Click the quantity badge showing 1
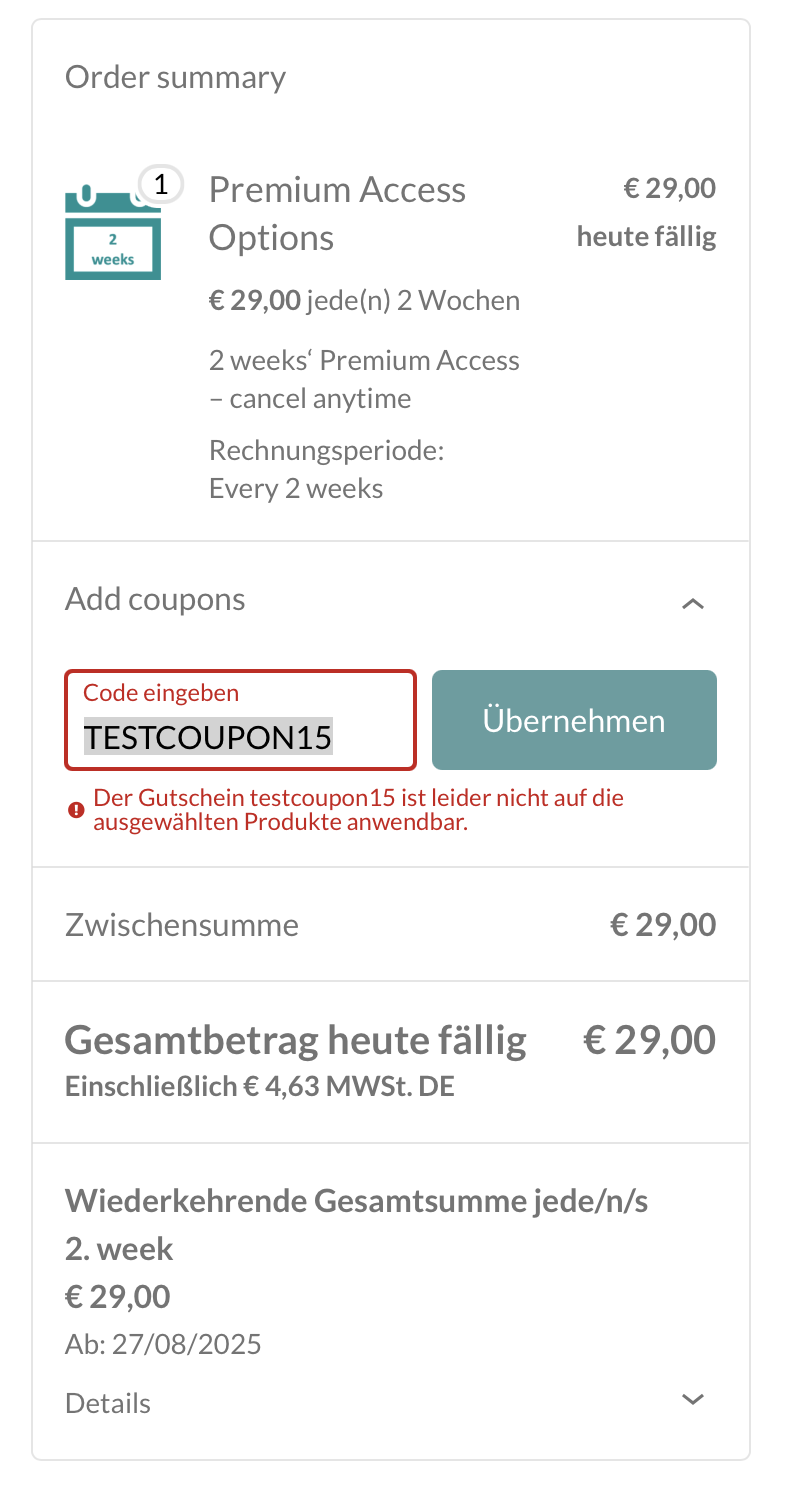 [x=161, y=184]
